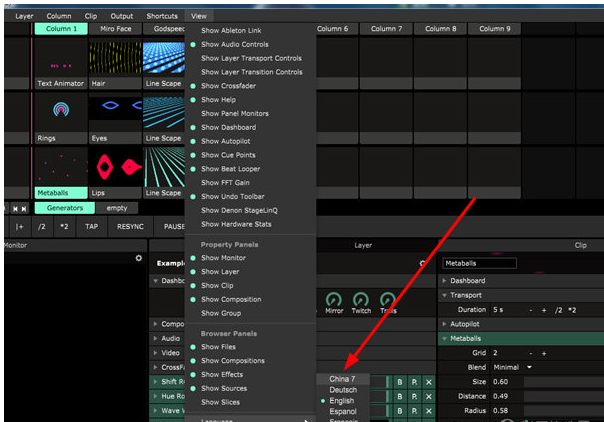
Task: Decrease the Grid value with minus
Action: 531,353
